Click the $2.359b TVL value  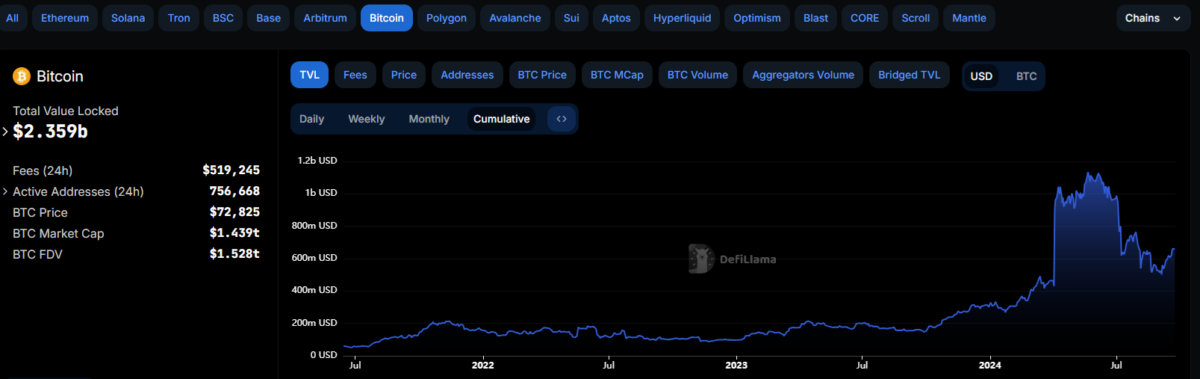pyautogui.click(x=49, y=131)
